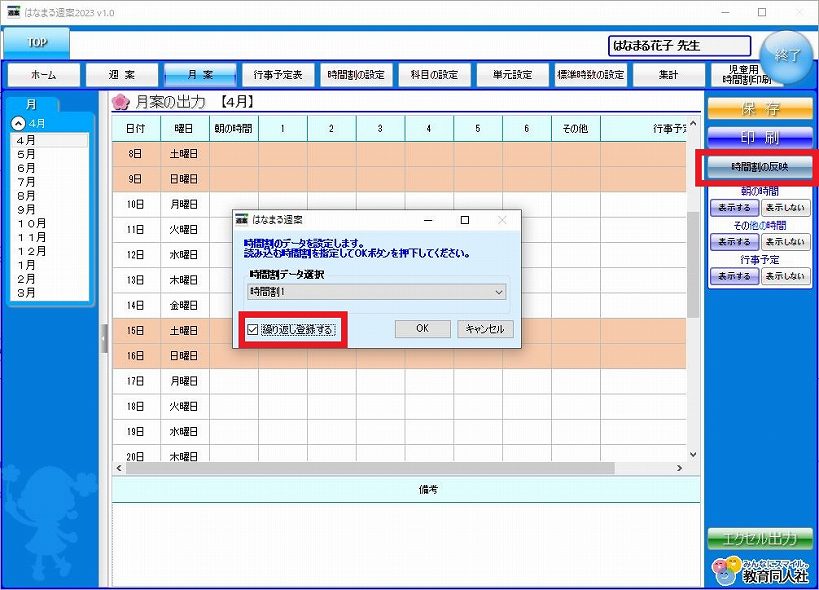Open the 単元設定 tab
This screenshot has width=819, height=590.
tap(512, 75)
